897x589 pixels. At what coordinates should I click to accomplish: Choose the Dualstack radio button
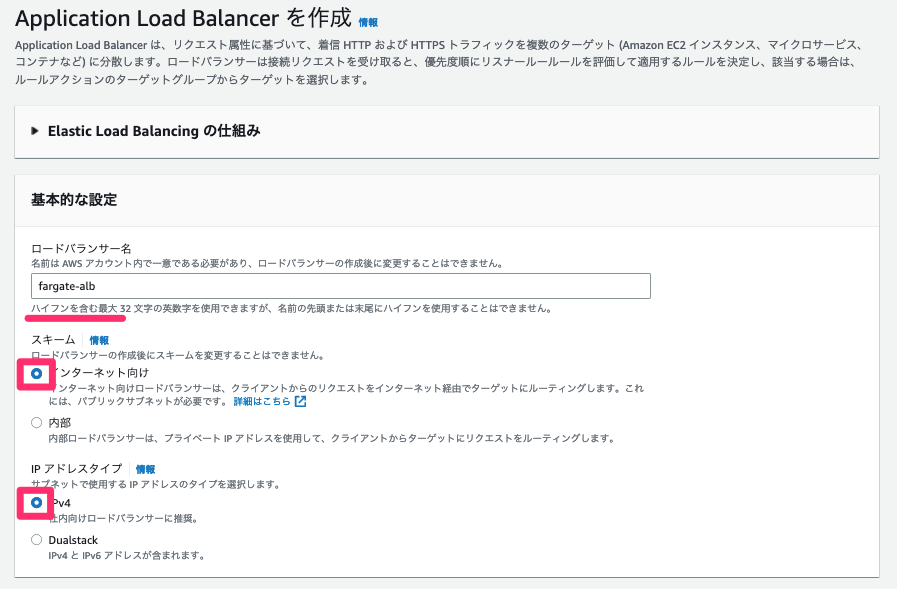[37, 540]
